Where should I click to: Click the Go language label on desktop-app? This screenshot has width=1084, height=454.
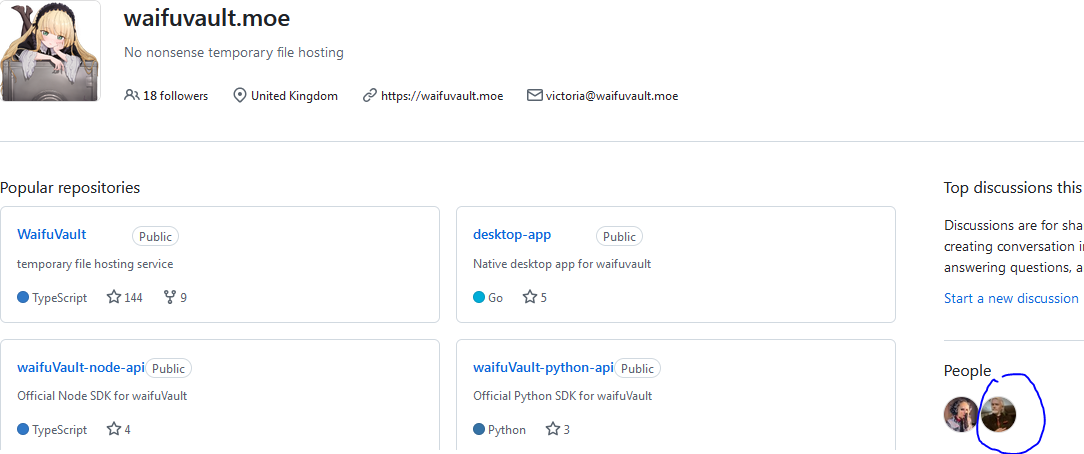496,298
